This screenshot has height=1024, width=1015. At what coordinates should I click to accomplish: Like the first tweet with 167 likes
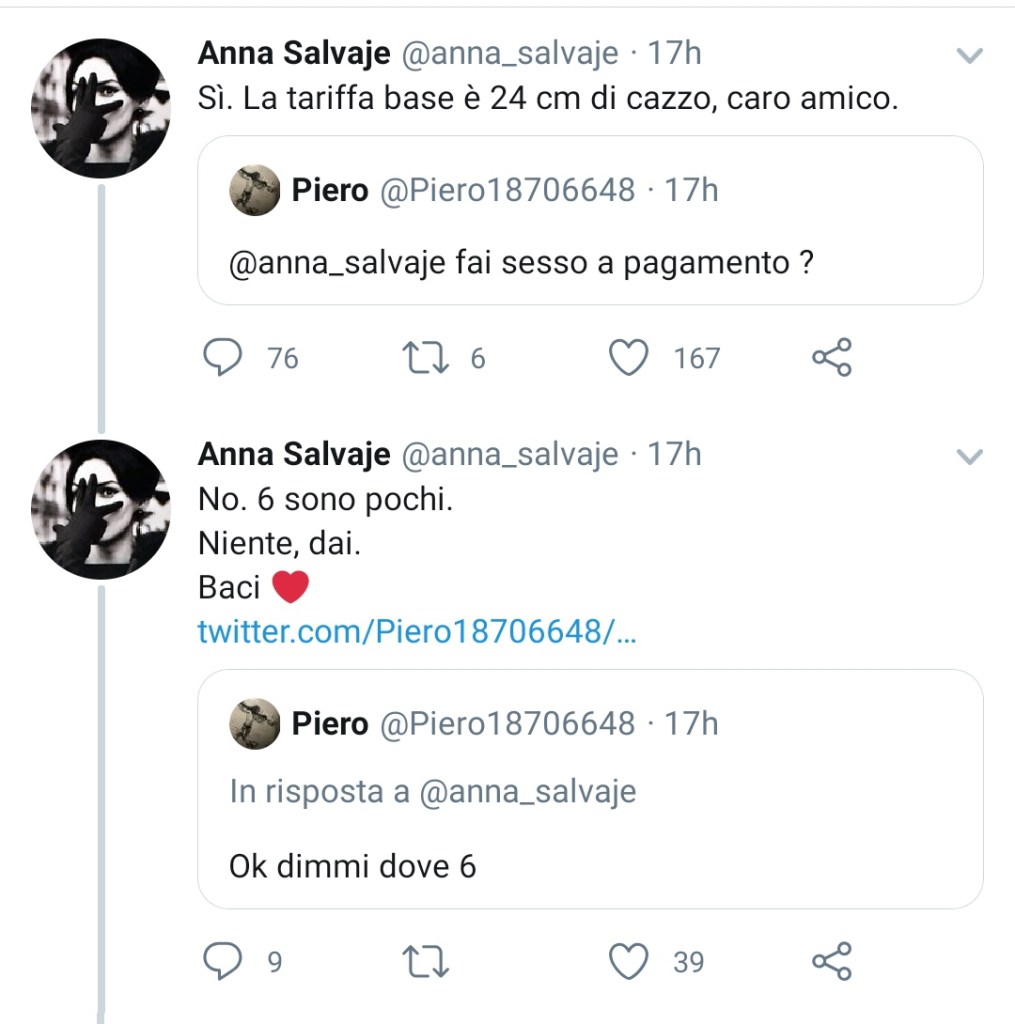[x=629, y=358]
